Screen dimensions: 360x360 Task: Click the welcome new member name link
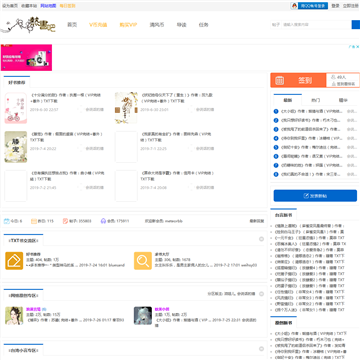[174, 221]
